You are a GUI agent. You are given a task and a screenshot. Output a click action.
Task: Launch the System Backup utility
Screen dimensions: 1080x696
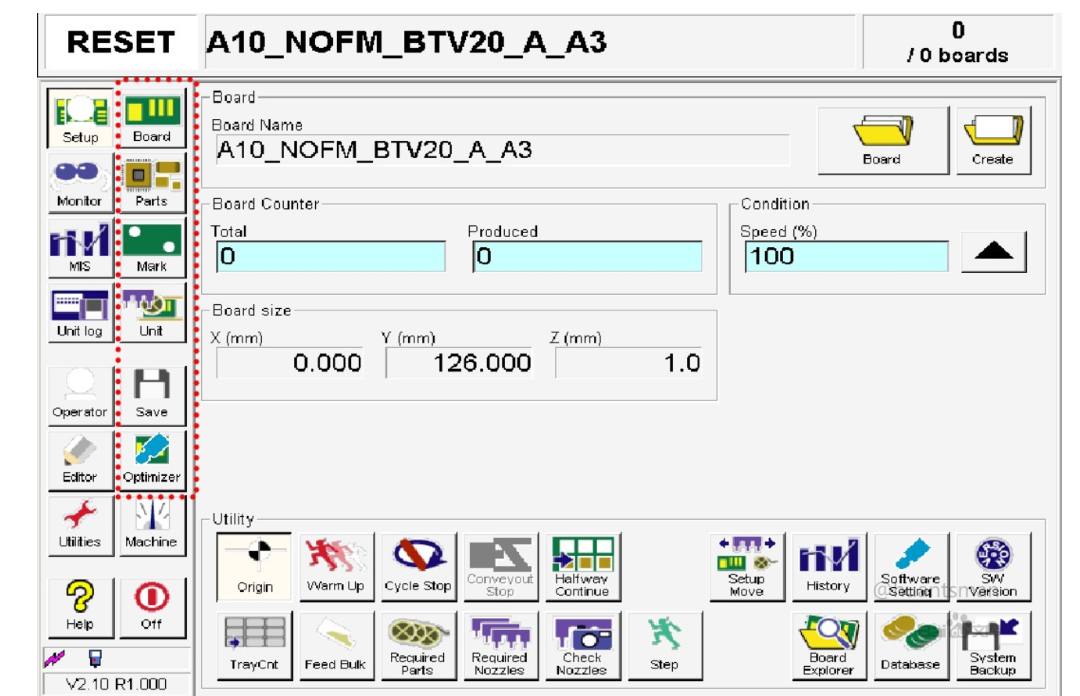click(992, 645)
